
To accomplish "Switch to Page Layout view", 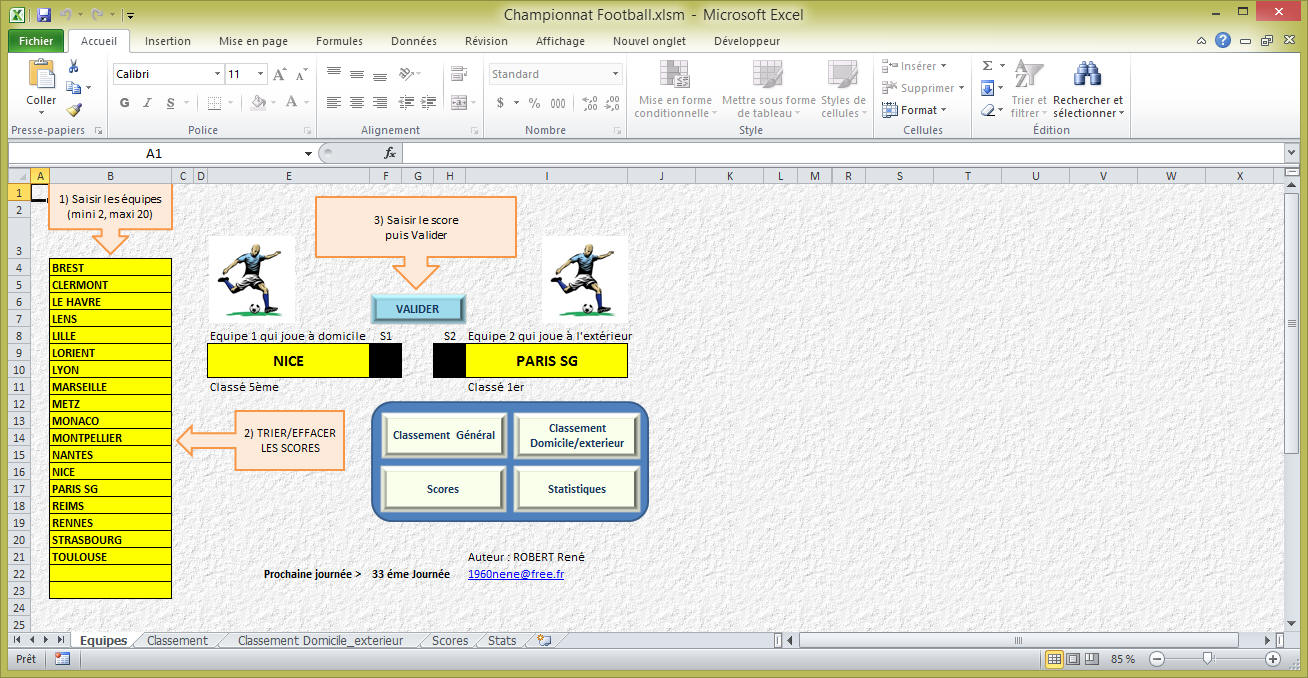I will (1073, 659).
